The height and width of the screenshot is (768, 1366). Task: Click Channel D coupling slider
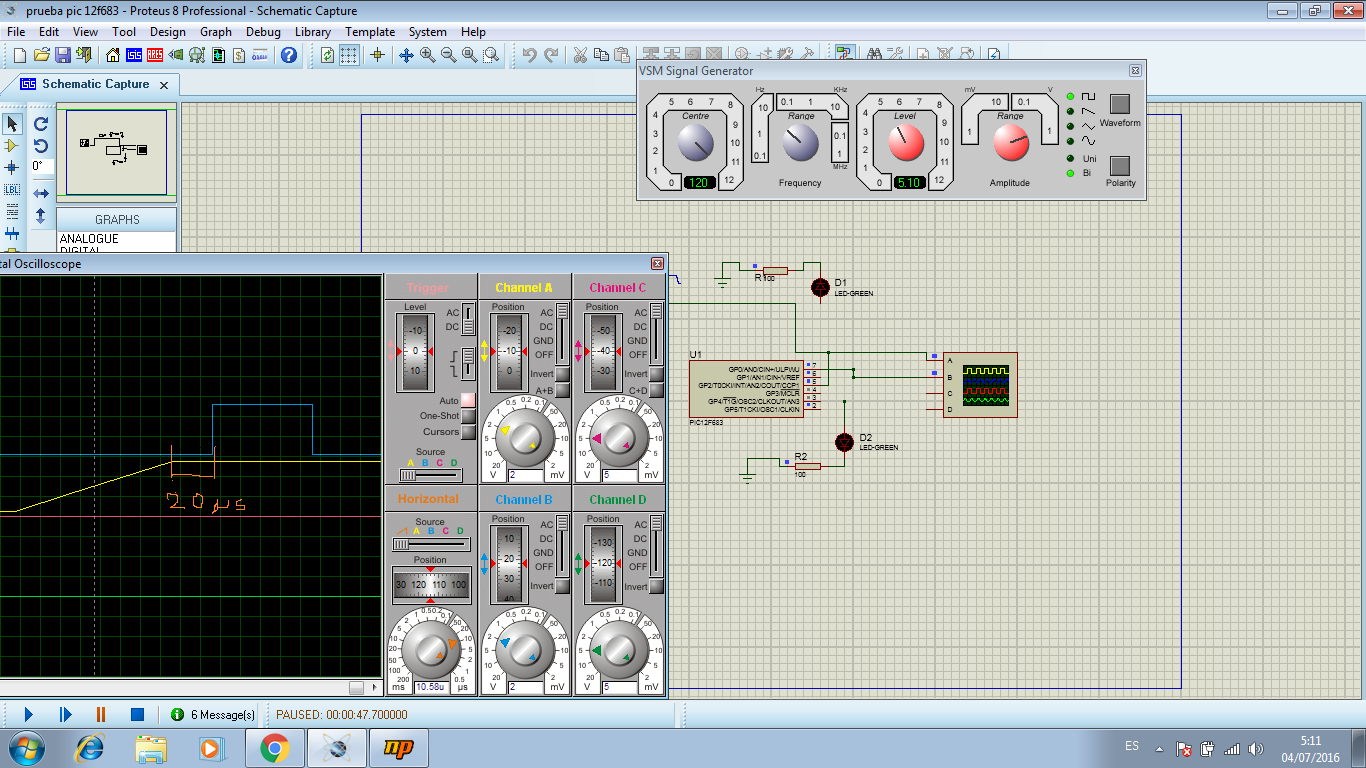pyautogui.click(x=656, y=546)
